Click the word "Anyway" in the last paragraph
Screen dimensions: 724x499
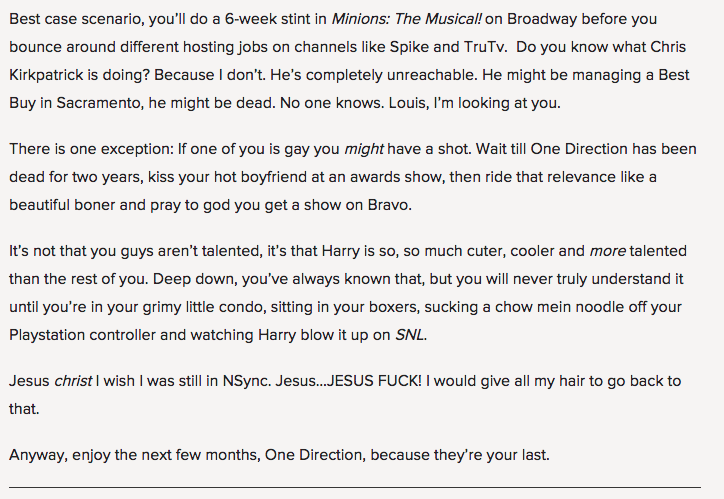[37, 454]
